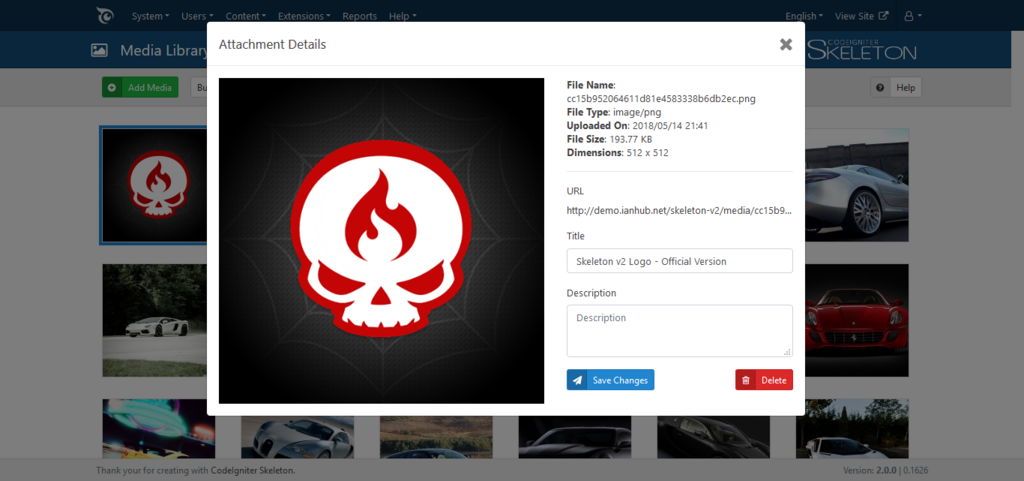Open the Content menu
The image size is (1024, 481).
point(246,16)
